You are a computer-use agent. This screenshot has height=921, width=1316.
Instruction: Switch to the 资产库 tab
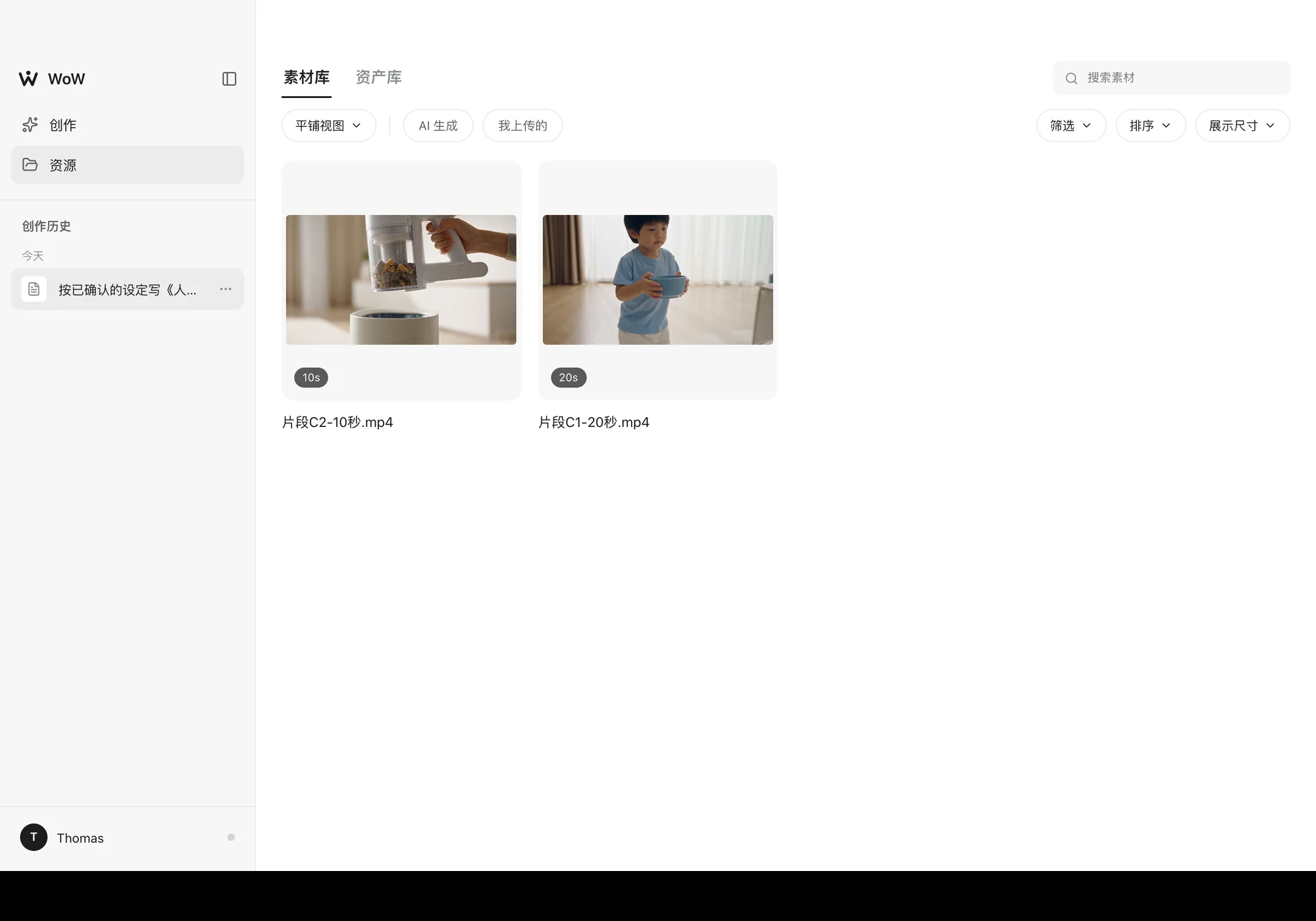coord(378,78)
